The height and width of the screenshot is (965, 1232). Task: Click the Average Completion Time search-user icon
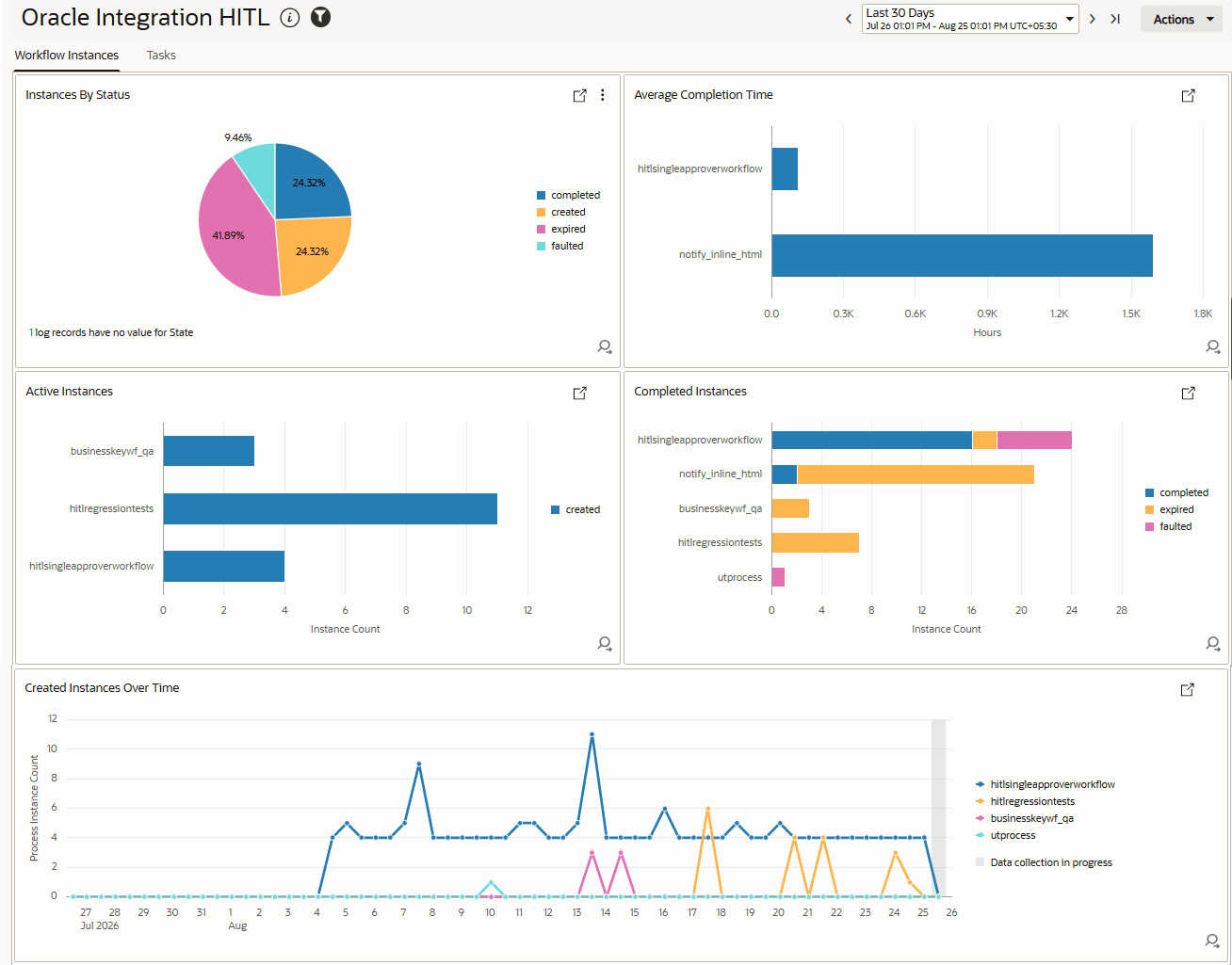coord(1213,347)
